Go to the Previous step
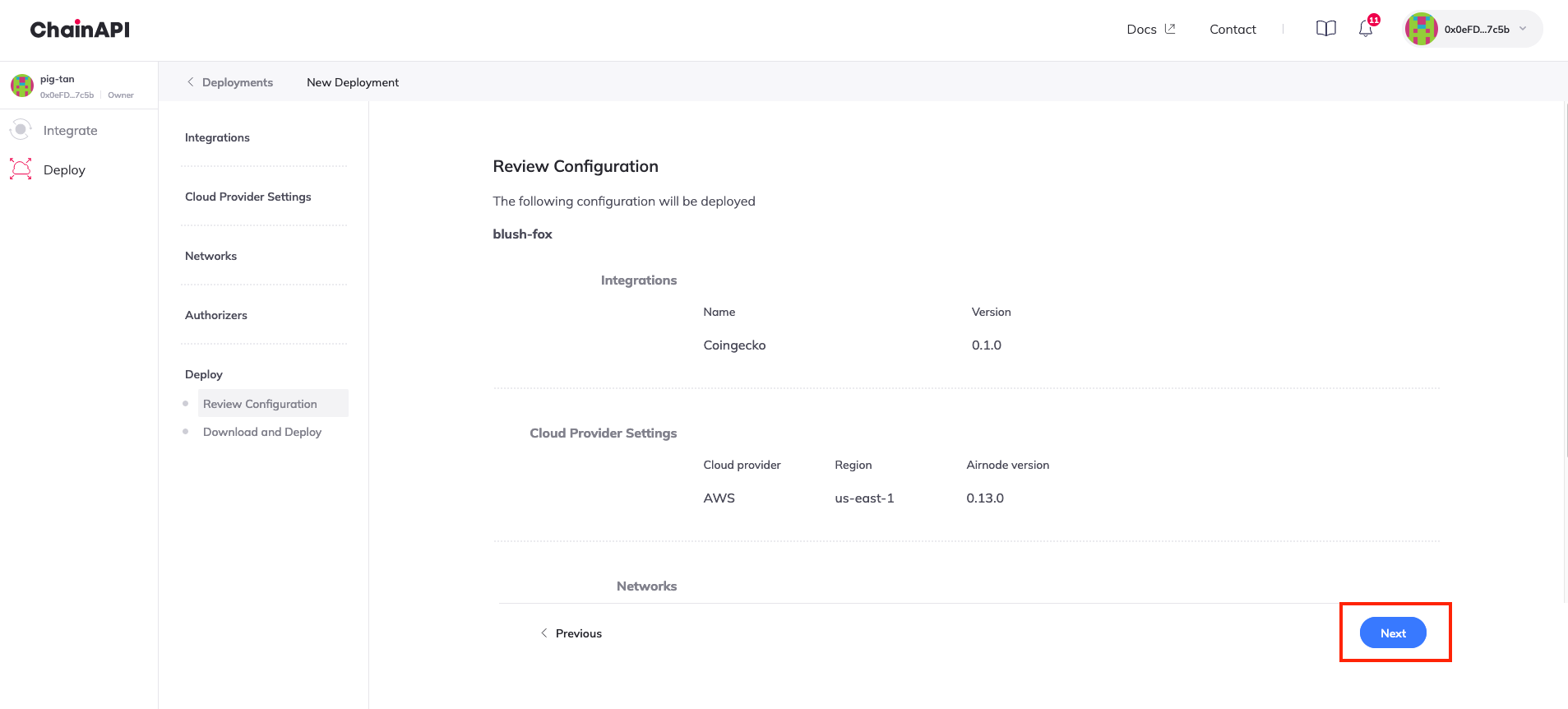Screen dimensions: 1568x709 click(x=571, y=633)
